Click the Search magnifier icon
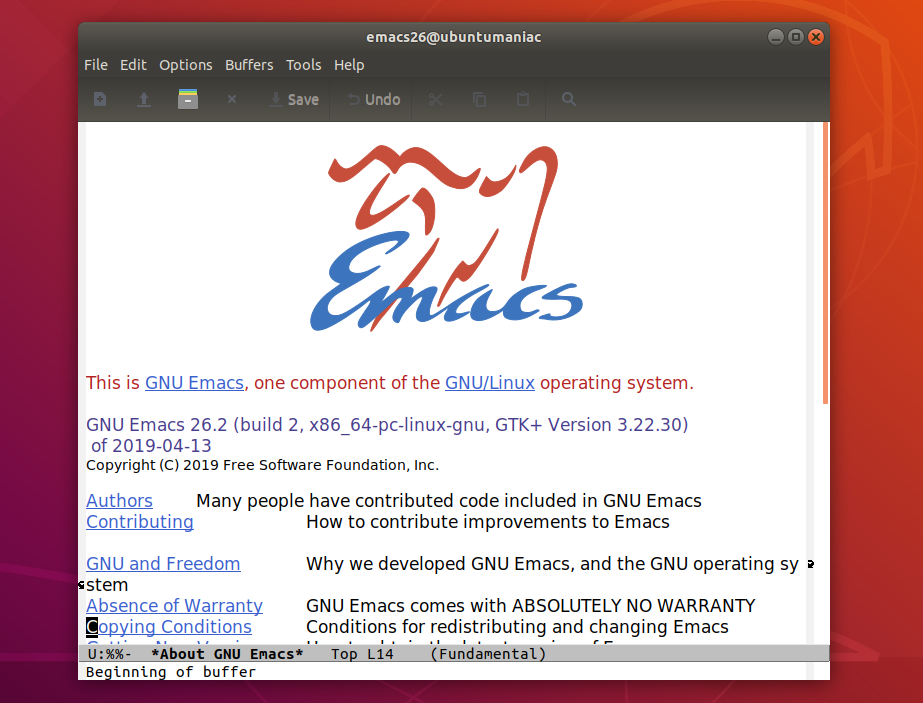Screen dimensions: 923x703 (x=568, y=99)
